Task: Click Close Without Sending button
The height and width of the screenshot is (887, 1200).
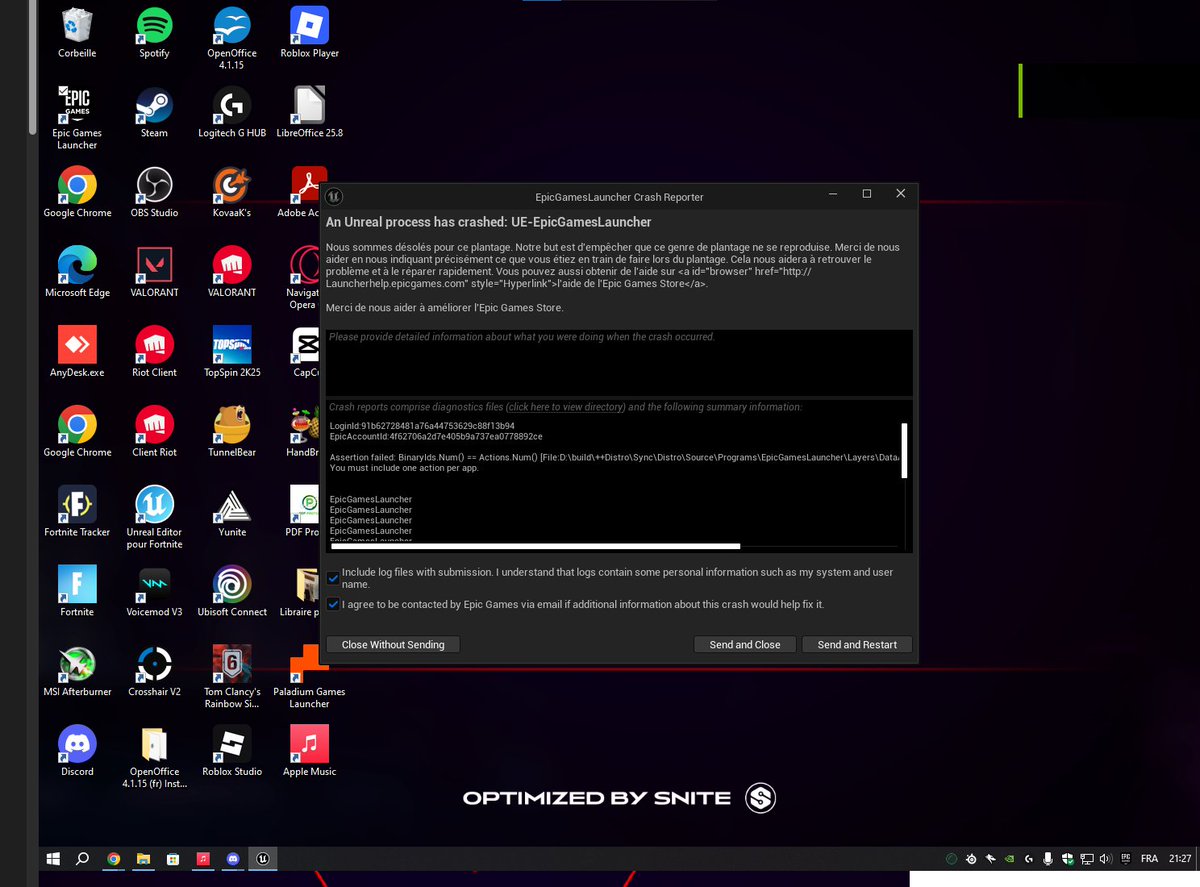Action: coord(393,645)
